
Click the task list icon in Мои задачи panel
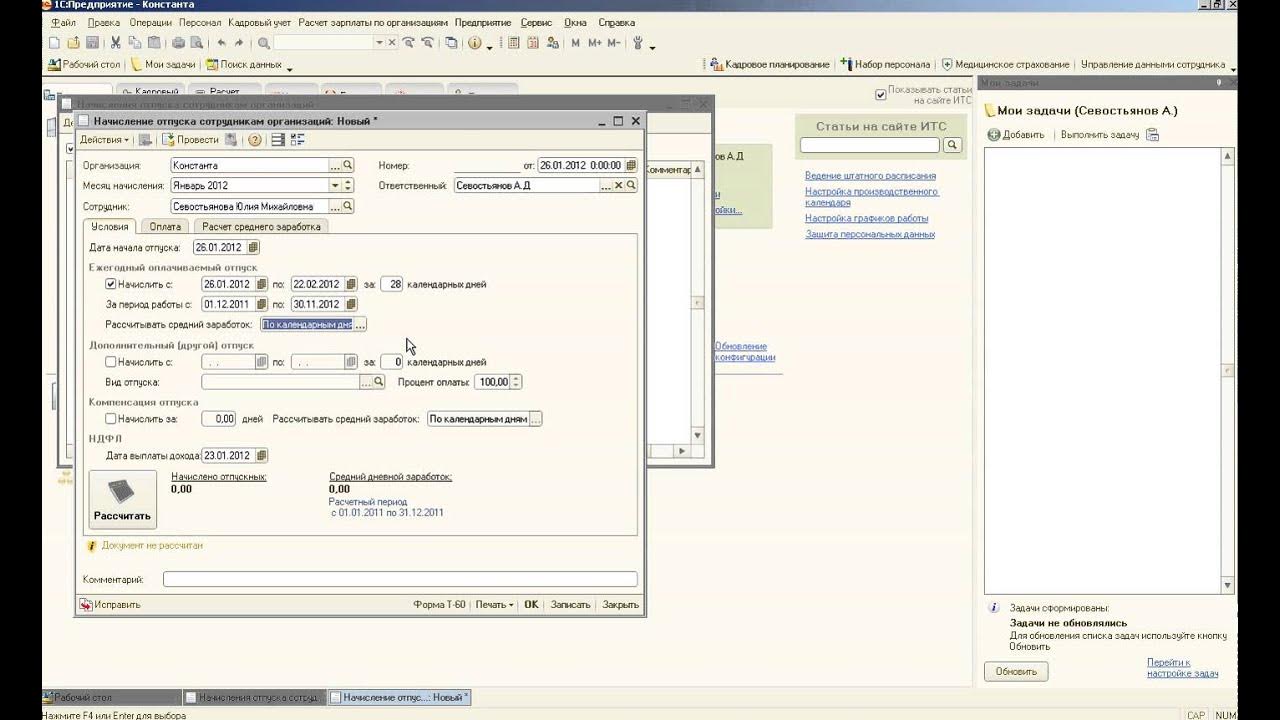click(x=1152, y=135)
